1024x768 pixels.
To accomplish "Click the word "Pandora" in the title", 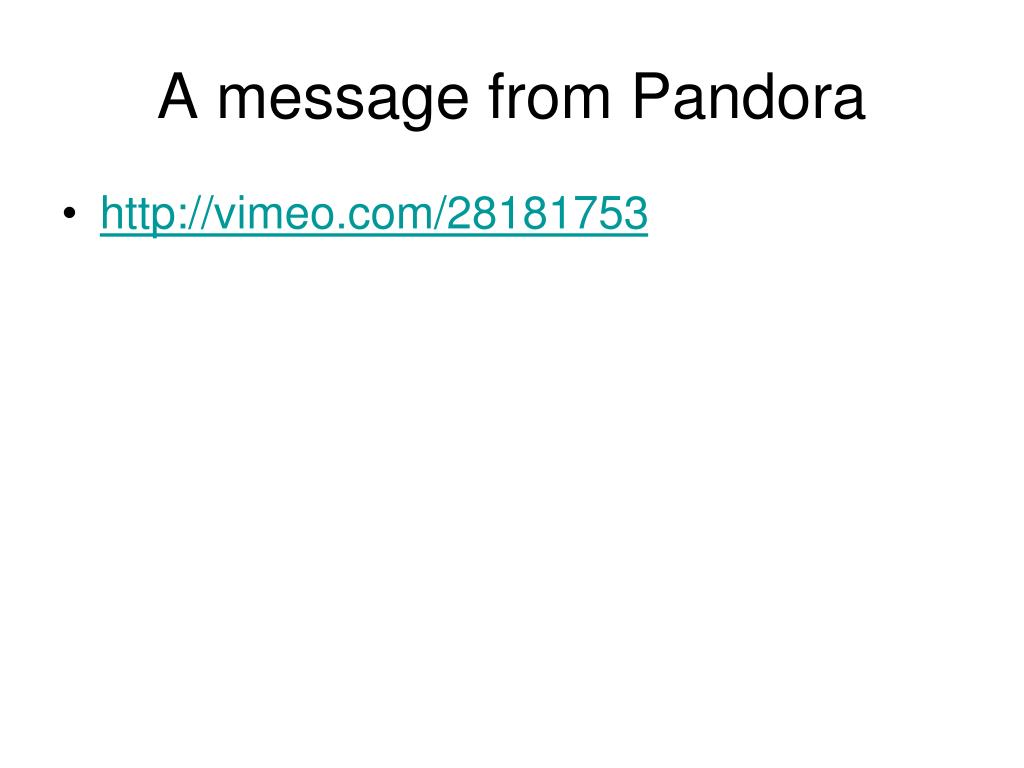I will click(749, 97).
